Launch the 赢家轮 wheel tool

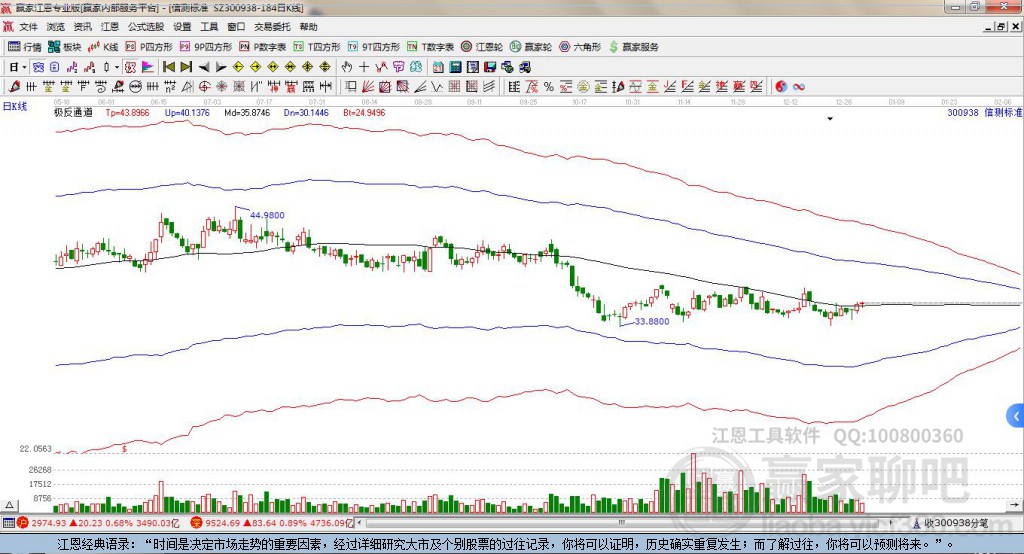531,46
